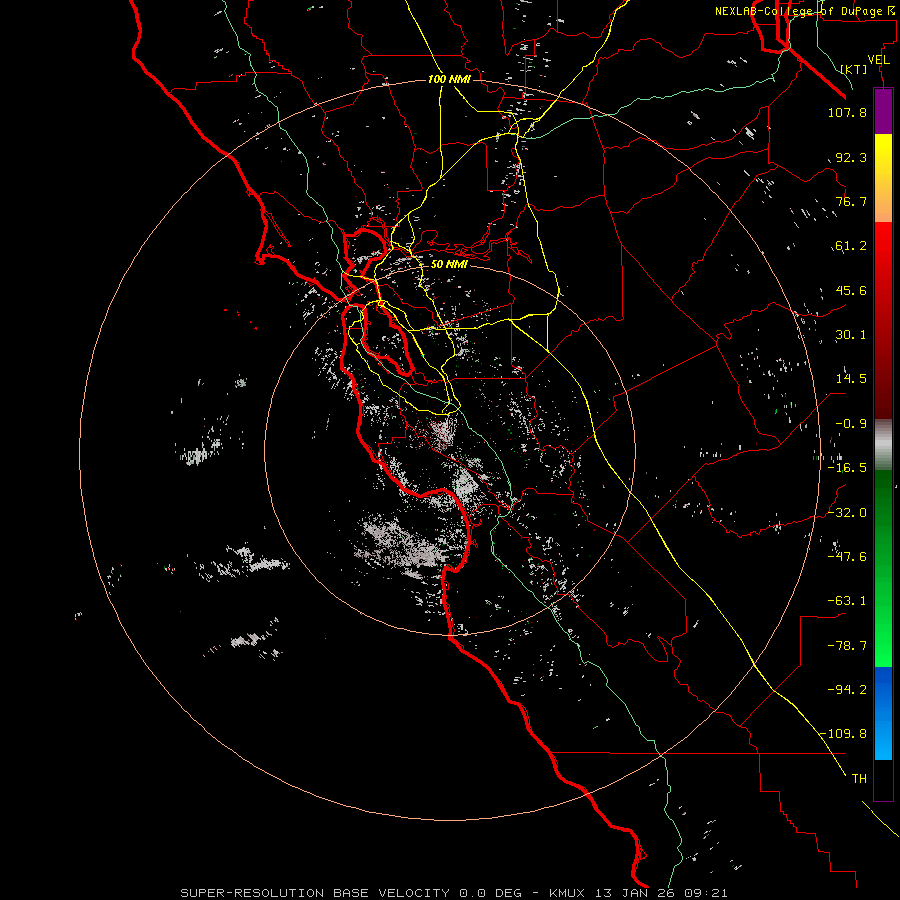Select the -0.9 scale value
This screenshot has width=900, height=900.
coord(851,424)
